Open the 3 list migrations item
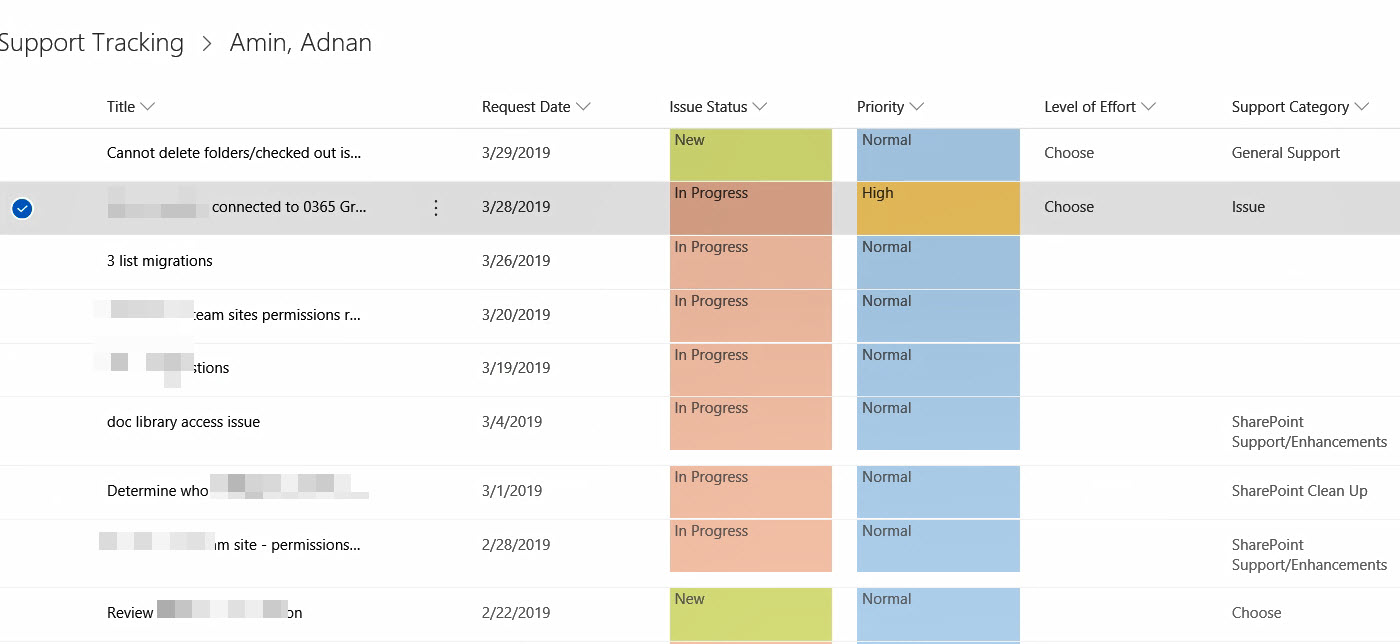 [x=159, y=260]
